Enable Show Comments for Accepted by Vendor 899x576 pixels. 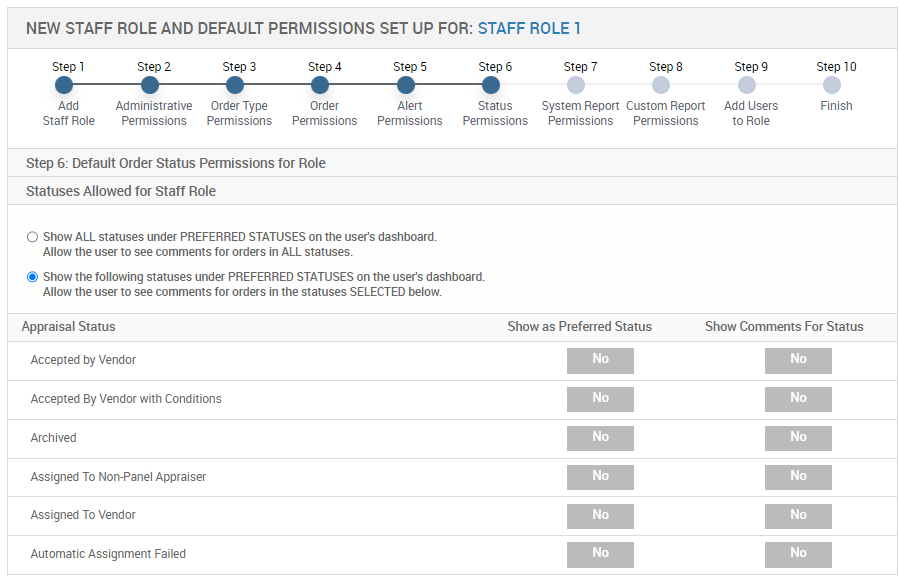coord(798,360)
